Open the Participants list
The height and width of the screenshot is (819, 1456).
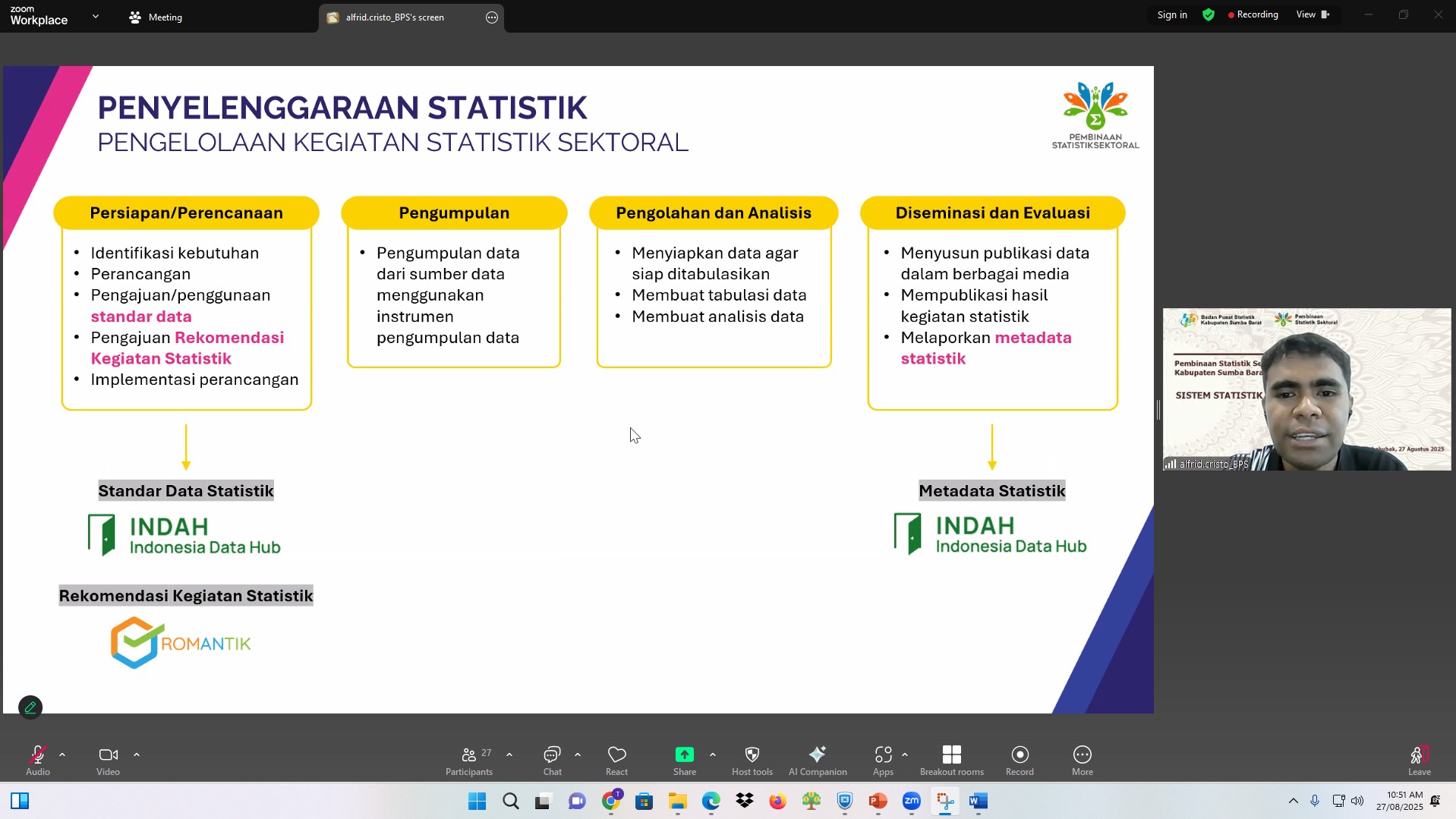(x=469, y=760)
